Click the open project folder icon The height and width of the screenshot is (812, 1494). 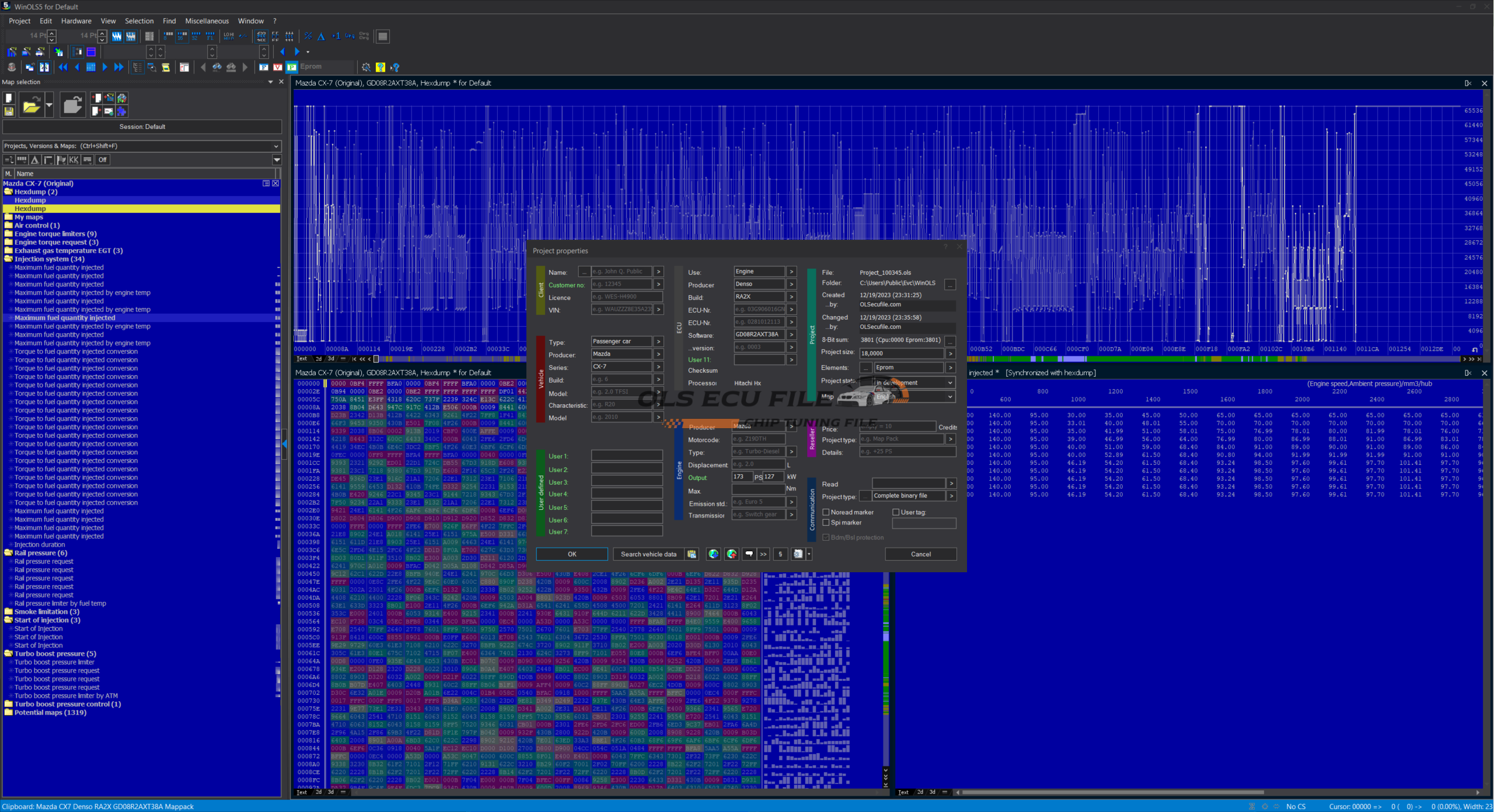click(x=32, y=106)
